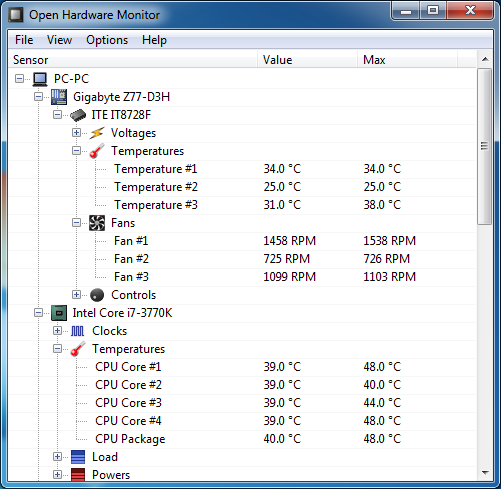Image resolution: width=501 pixels, height=489 pixels.
Task: Click the Clocks waveform icon
Action: tap(78, 331)
